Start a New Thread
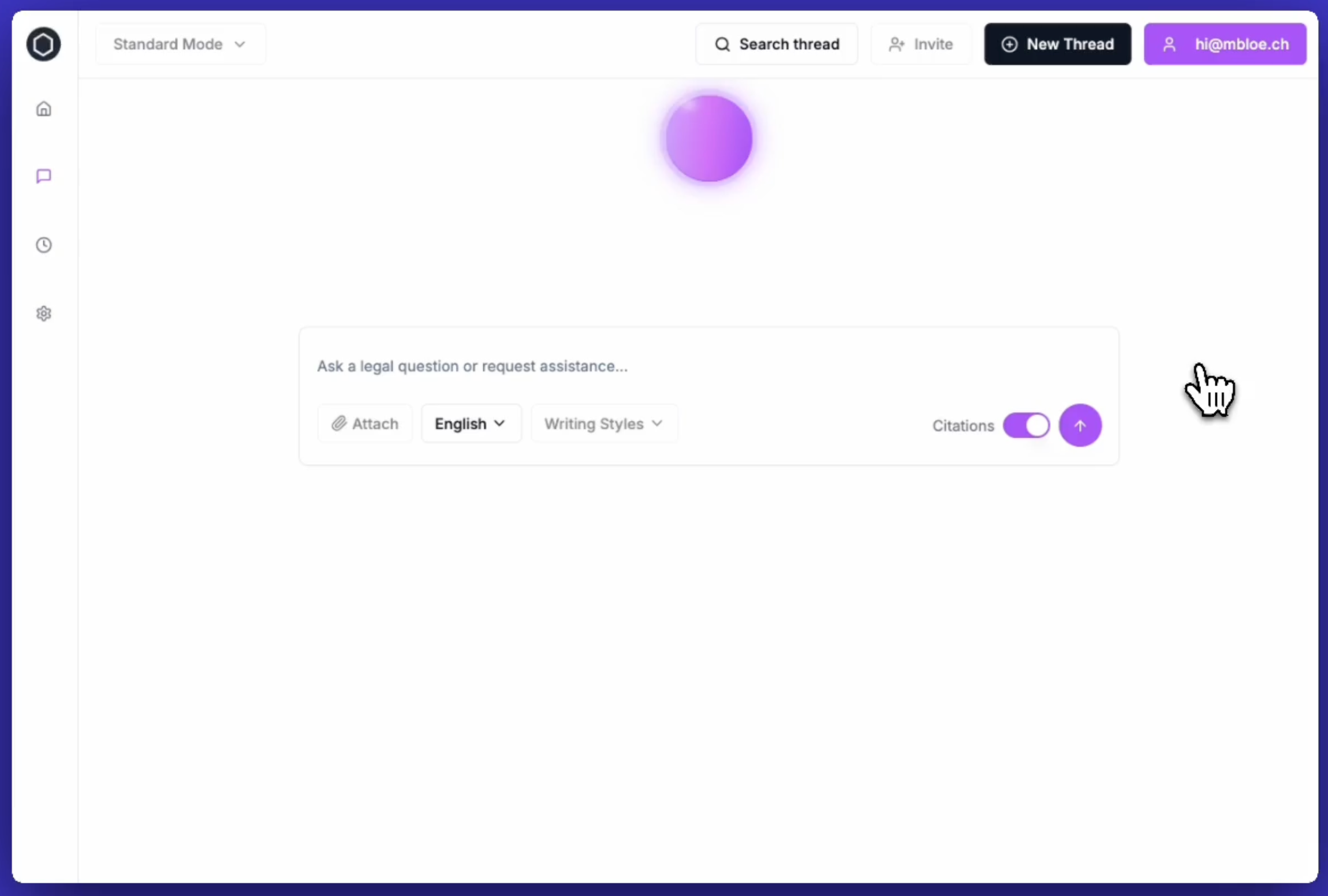Viewport: 1328px width, 896px height. click(1057, 44)
